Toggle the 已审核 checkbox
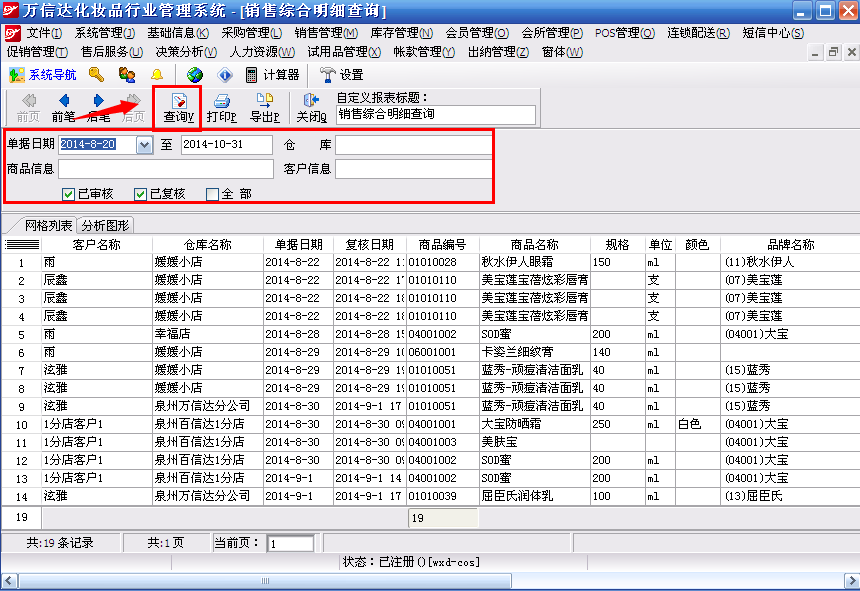860x591 pixels. (69, 194)
